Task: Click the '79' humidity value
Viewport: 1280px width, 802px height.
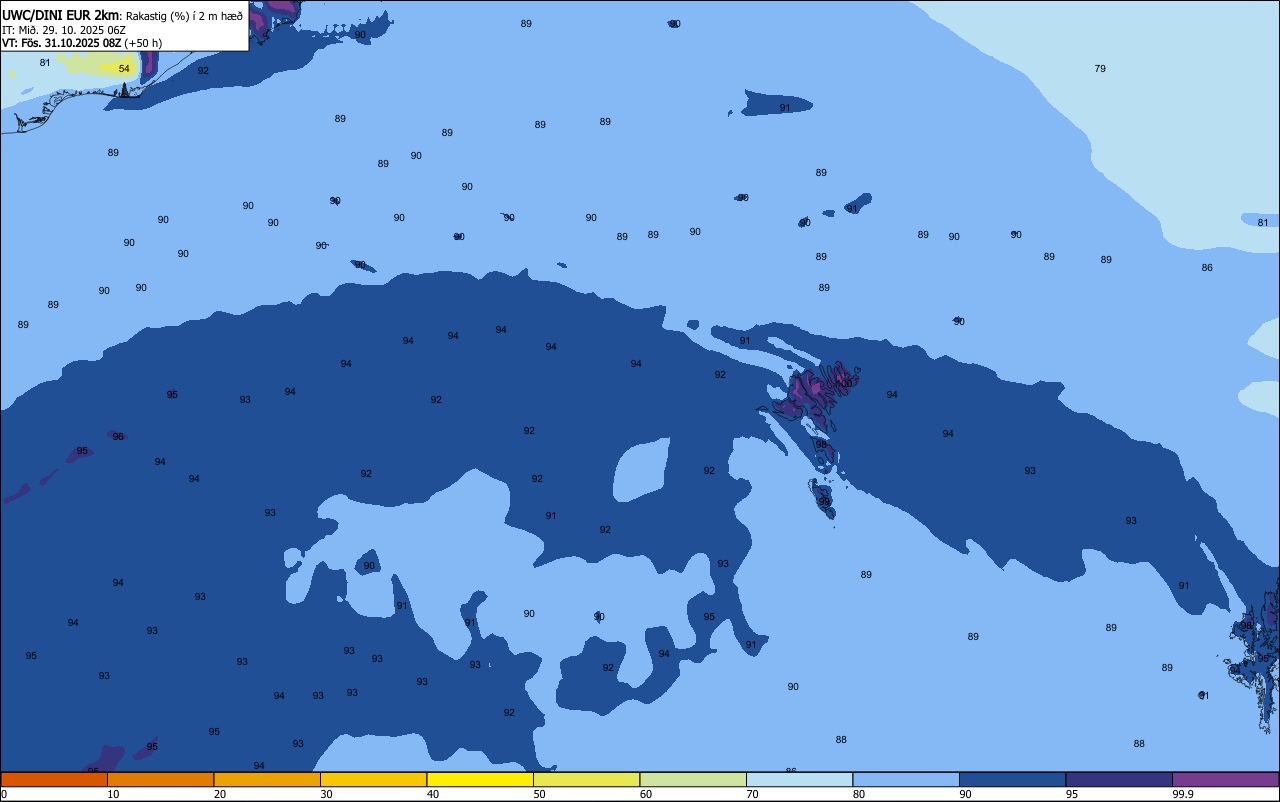Action: (x=1100, y=69)
